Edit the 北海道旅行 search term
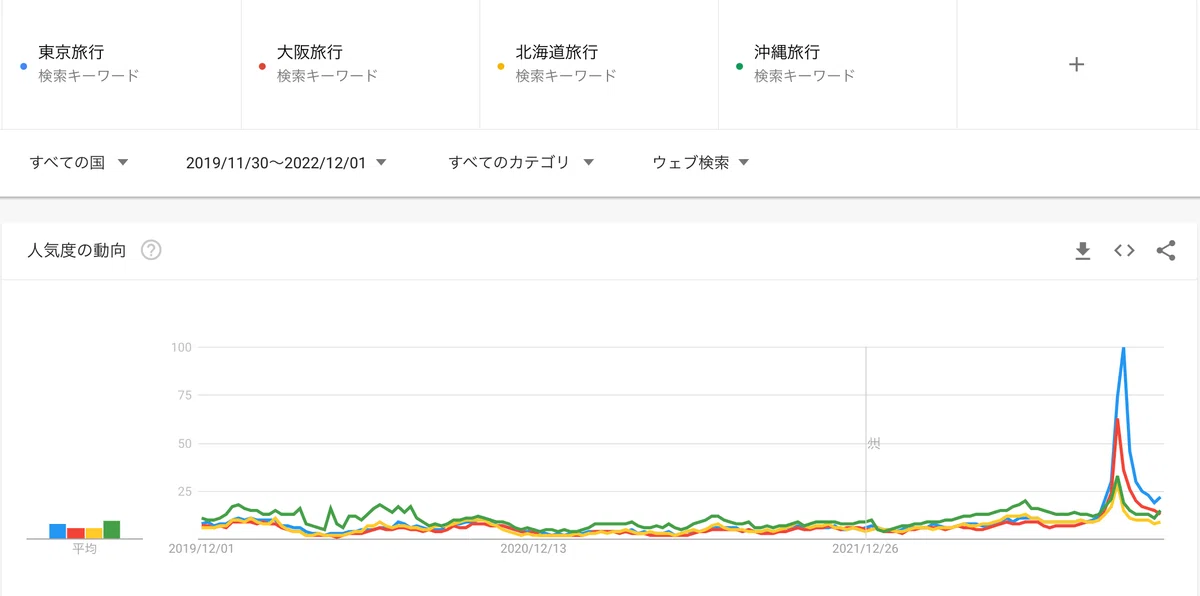1200x596 pixels. click(598, 64)
